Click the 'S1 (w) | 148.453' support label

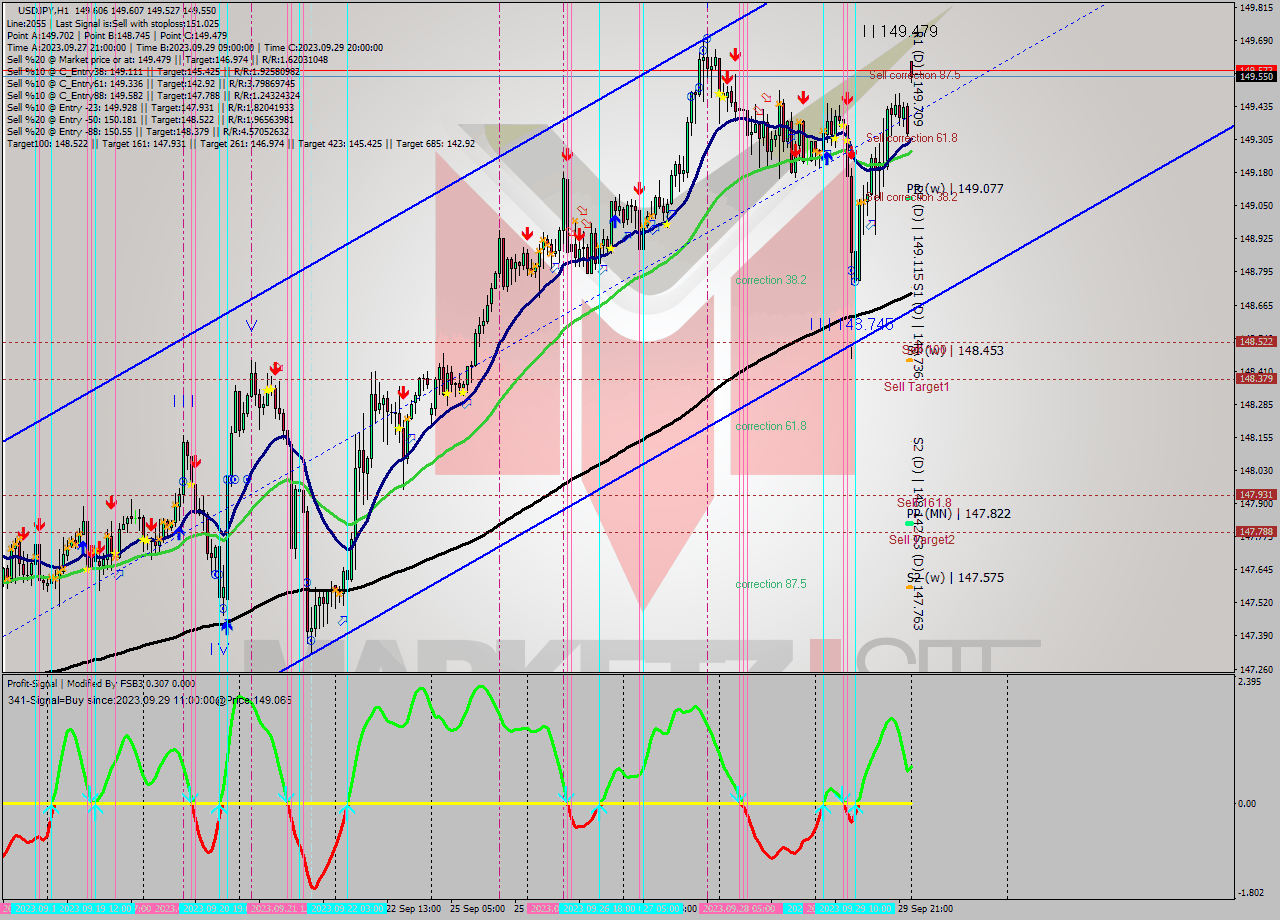(x=954, y=351)
